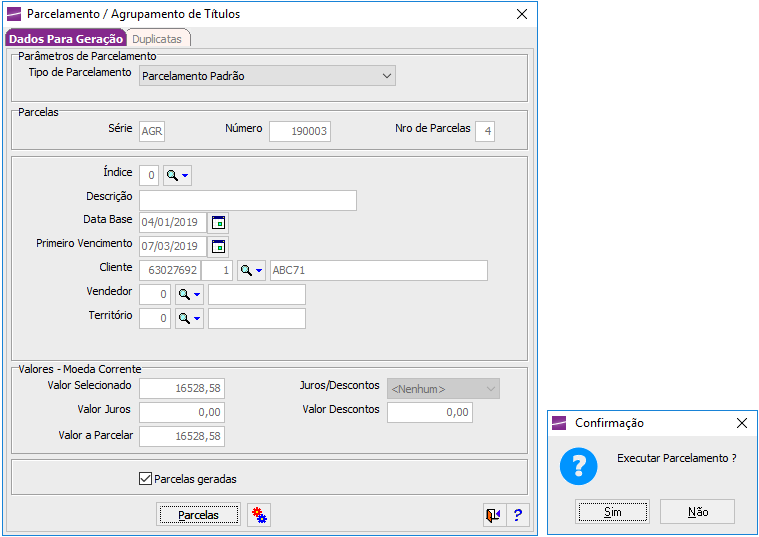The width and height of the screenshot is (759, 537).
Task: Click the Cliente magnifier lookup icon
Action: pos(246,270)
